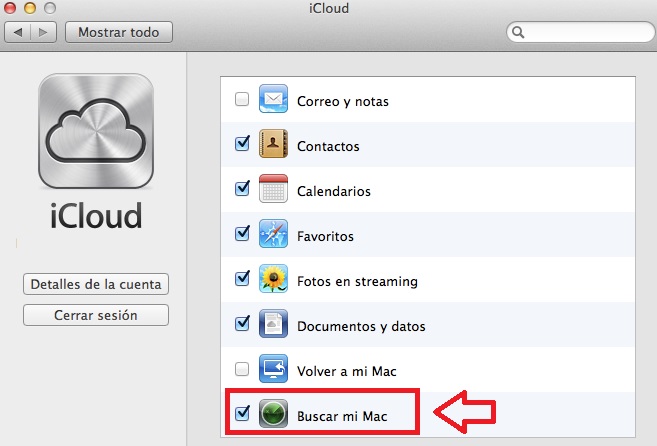Turn off Fotos en streaming checkbox
657x446 pixels.
click(x=242, y=278)
